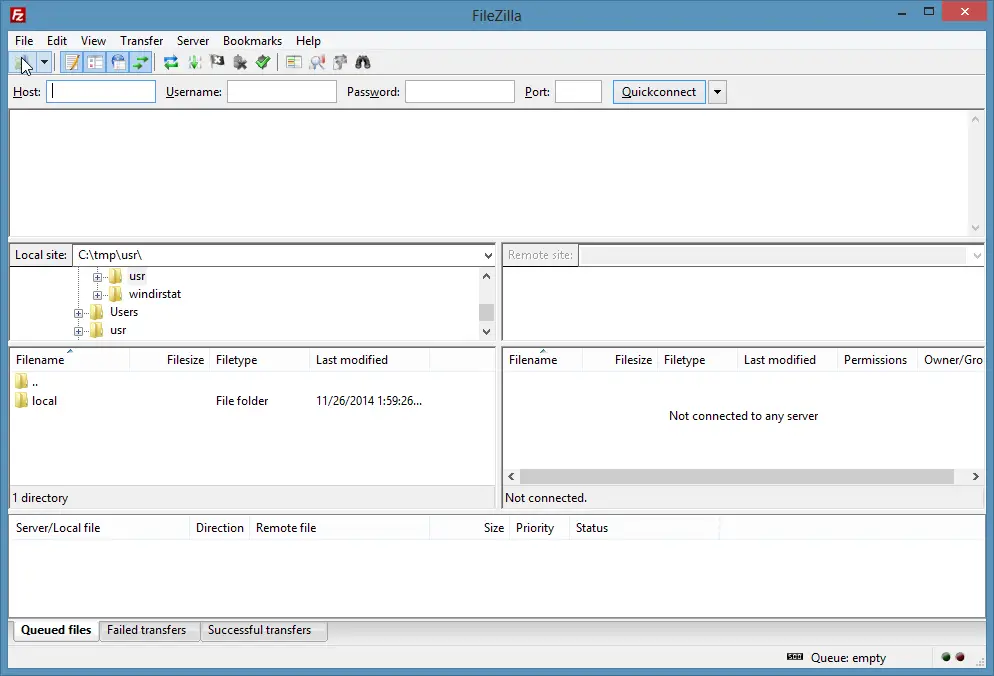
Task: Toggle the message log display
Action: coord(72,62)
